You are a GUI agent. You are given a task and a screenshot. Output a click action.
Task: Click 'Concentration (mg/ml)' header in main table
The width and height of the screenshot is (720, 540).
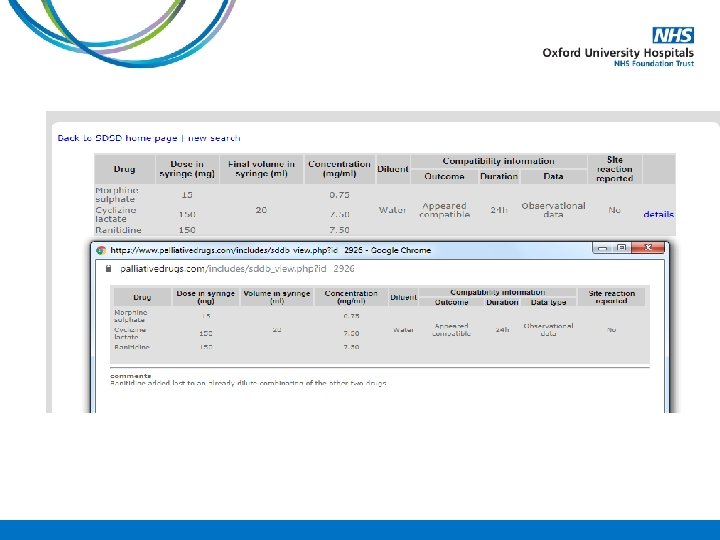tap(339, 169)
